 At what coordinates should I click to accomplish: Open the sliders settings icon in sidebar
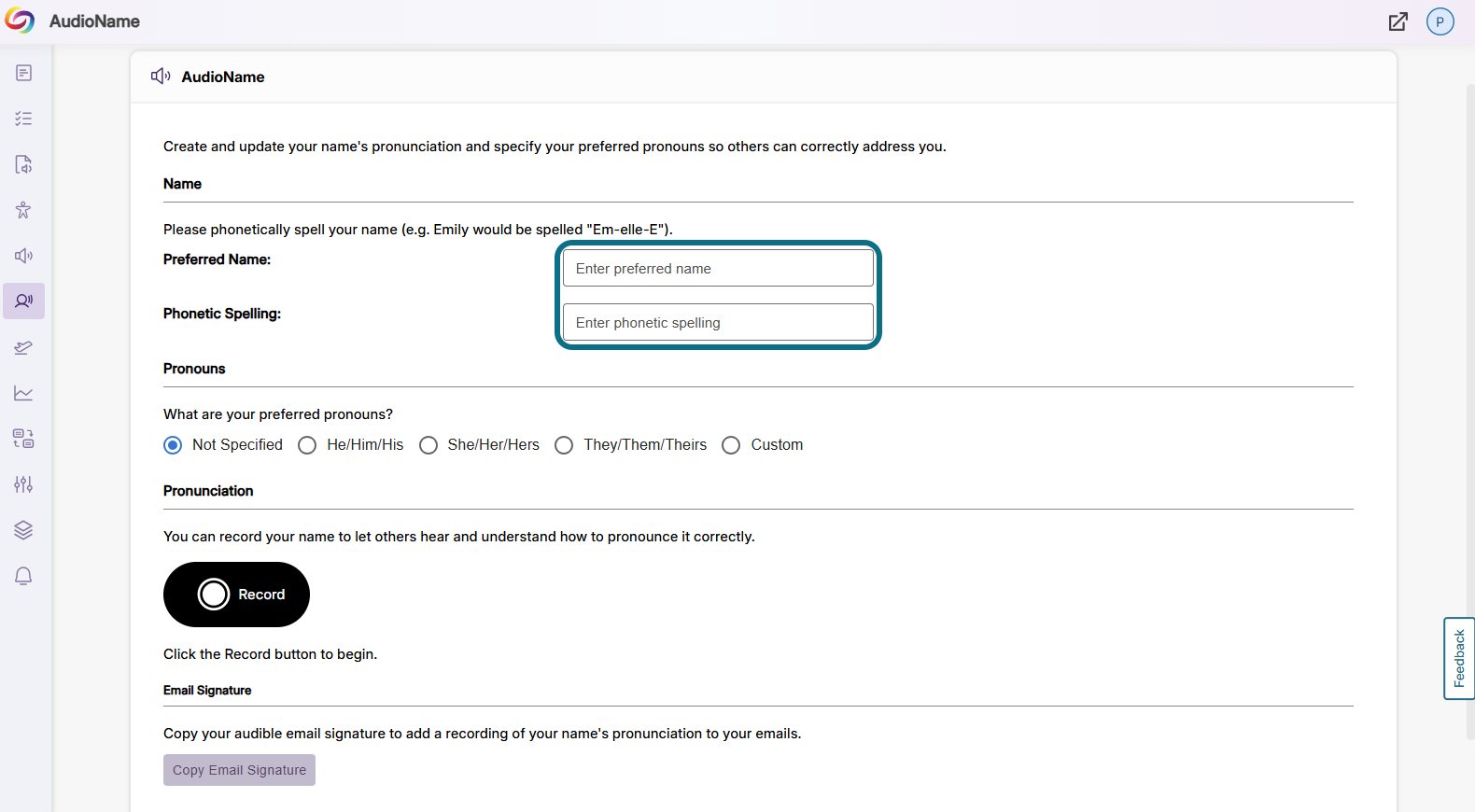click(x=23, y=484)
